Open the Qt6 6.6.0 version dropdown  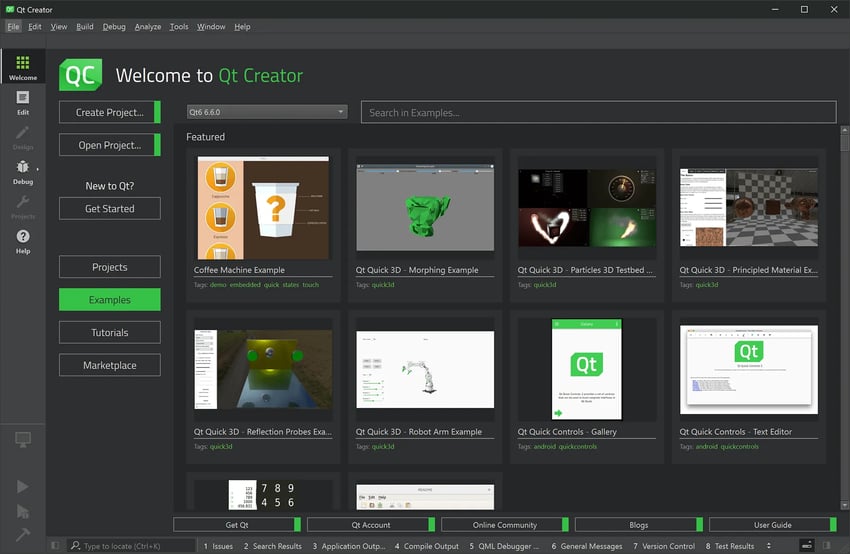(266, 112)
